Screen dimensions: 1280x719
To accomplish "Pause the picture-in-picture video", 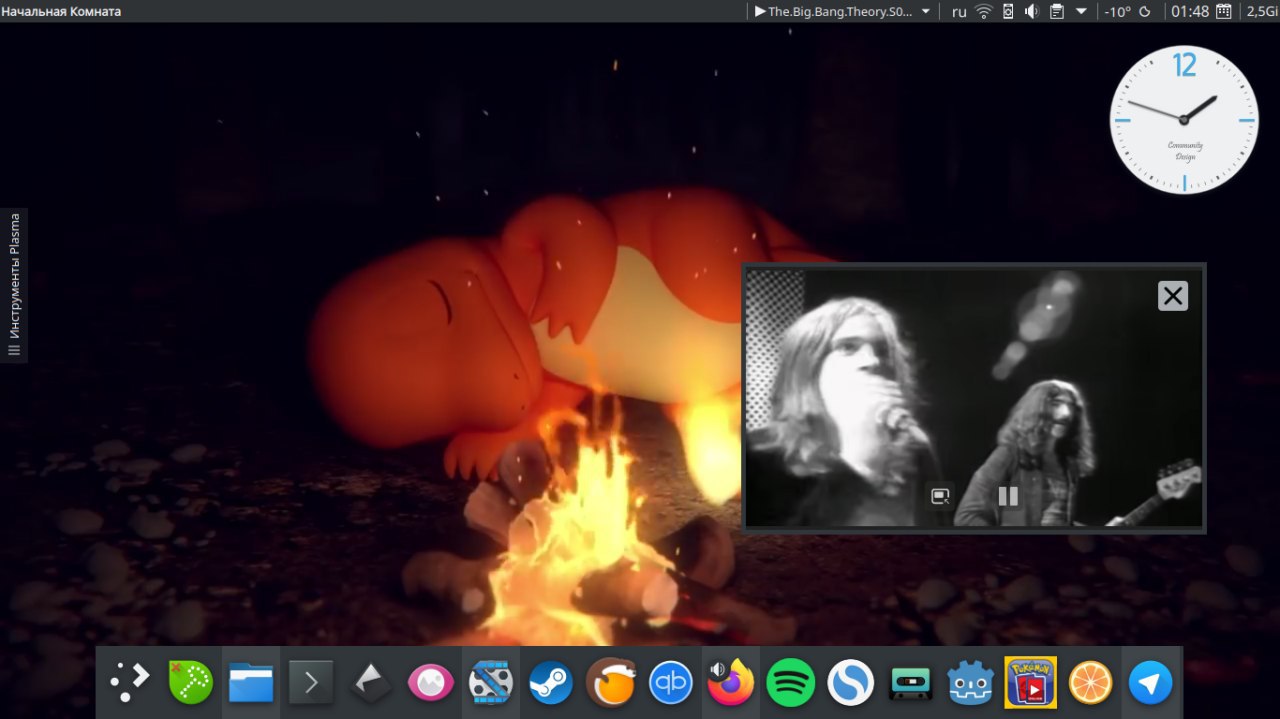I will click(x=1008, y=496).
